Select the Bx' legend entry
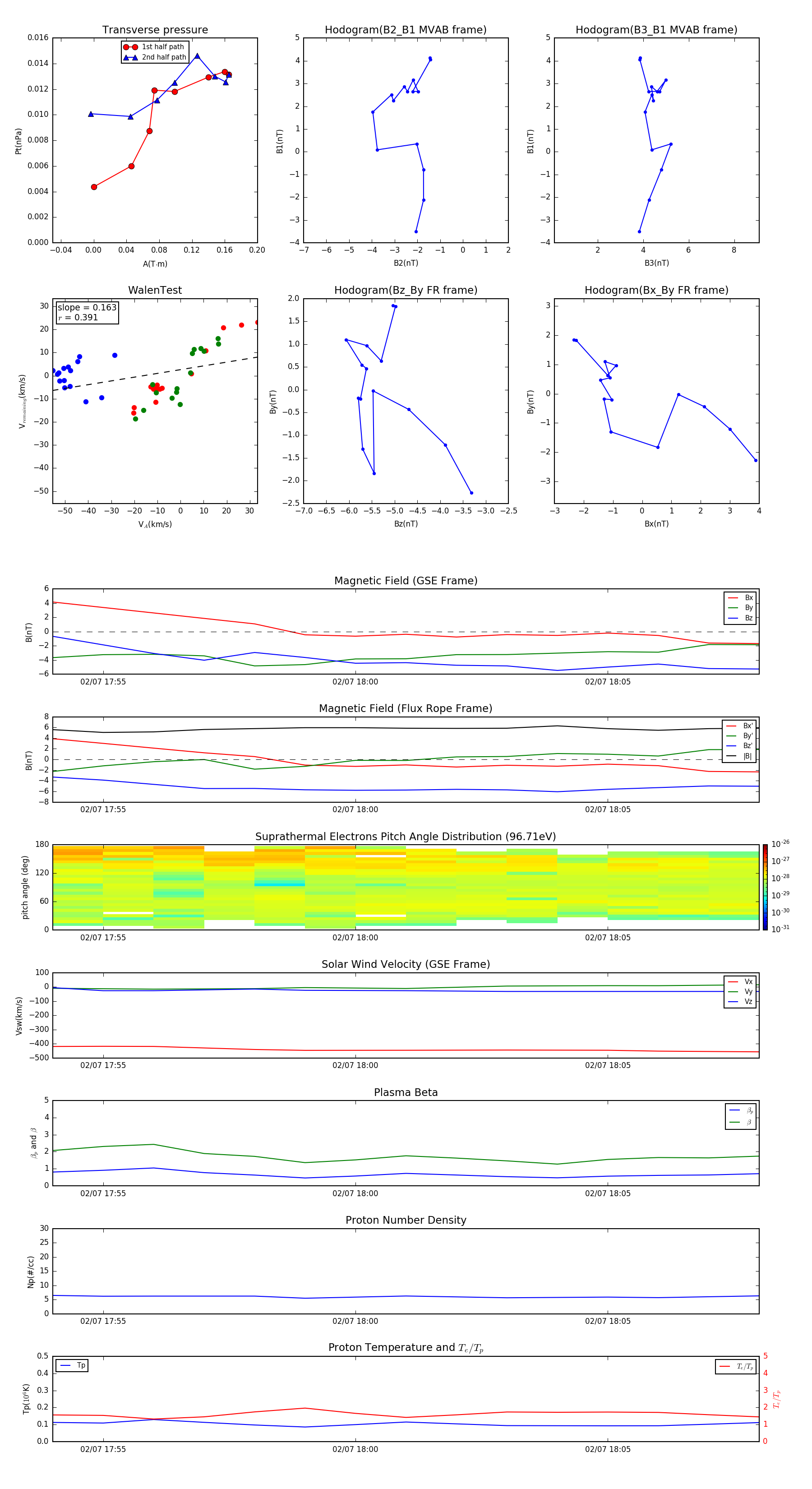 (740, 726)
